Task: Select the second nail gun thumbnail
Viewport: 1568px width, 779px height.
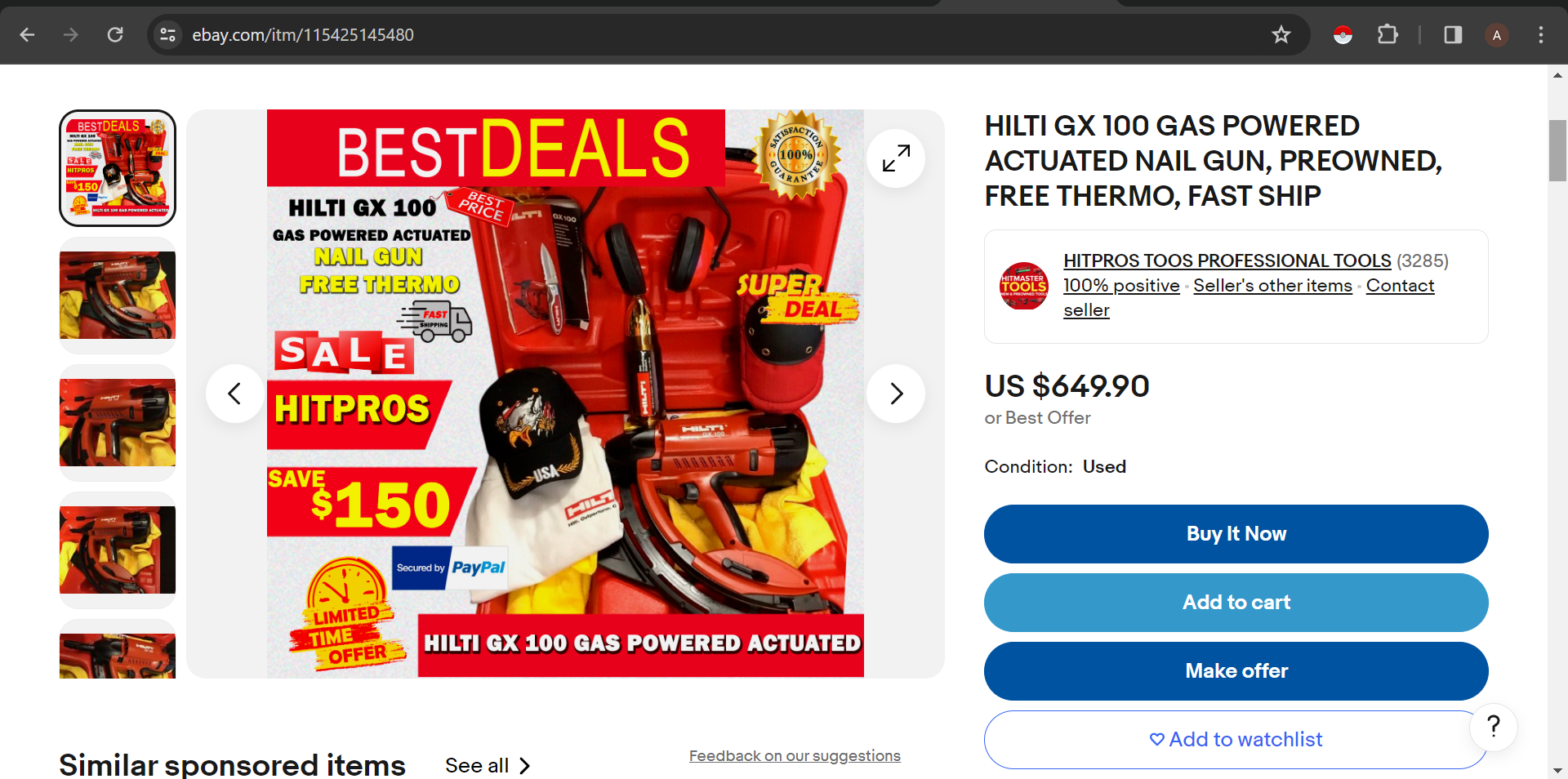Action: point(118,295)
